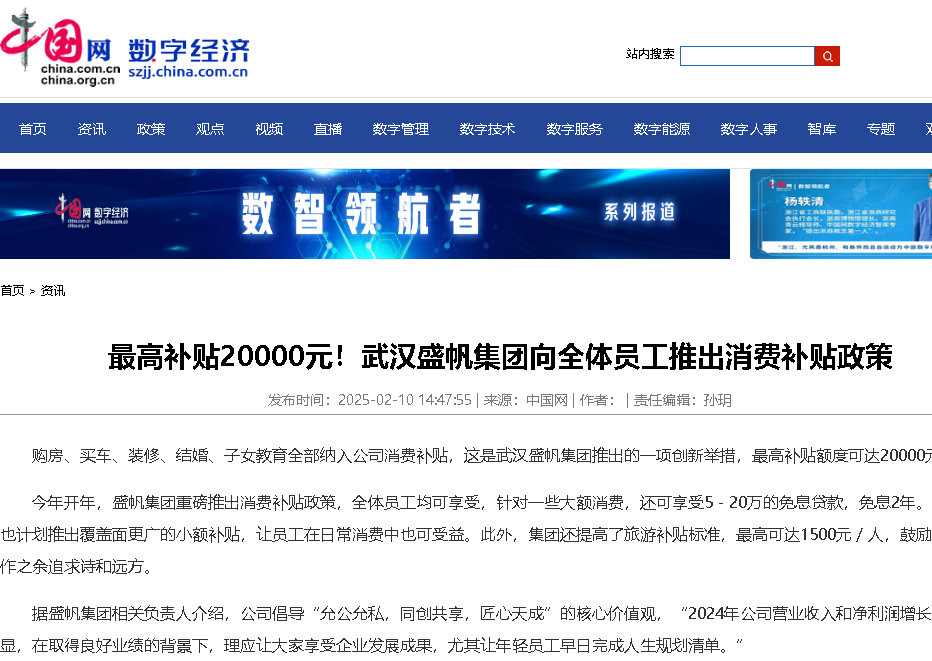Open the 数字管理 navigation item
932x661 pixels.
tap(401, 129)
